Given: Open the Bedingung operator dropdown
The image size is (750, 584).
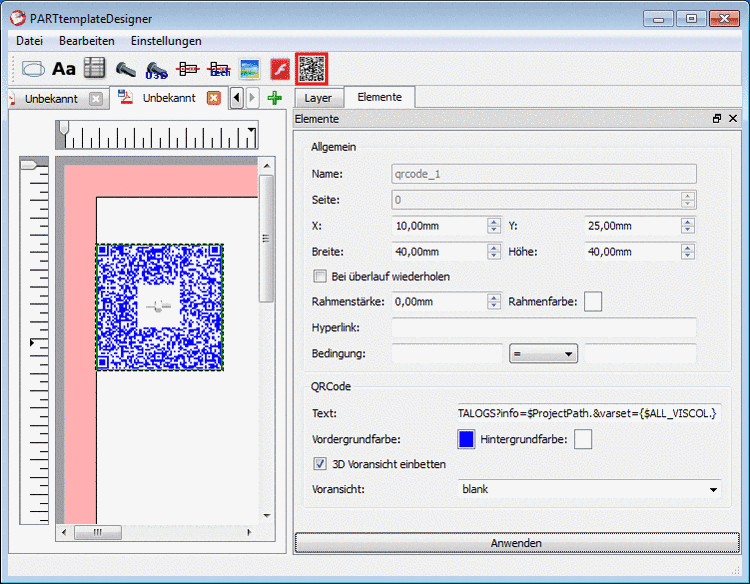Looking at the screenshot, I should pyautogui.click(x=543, y=354).
